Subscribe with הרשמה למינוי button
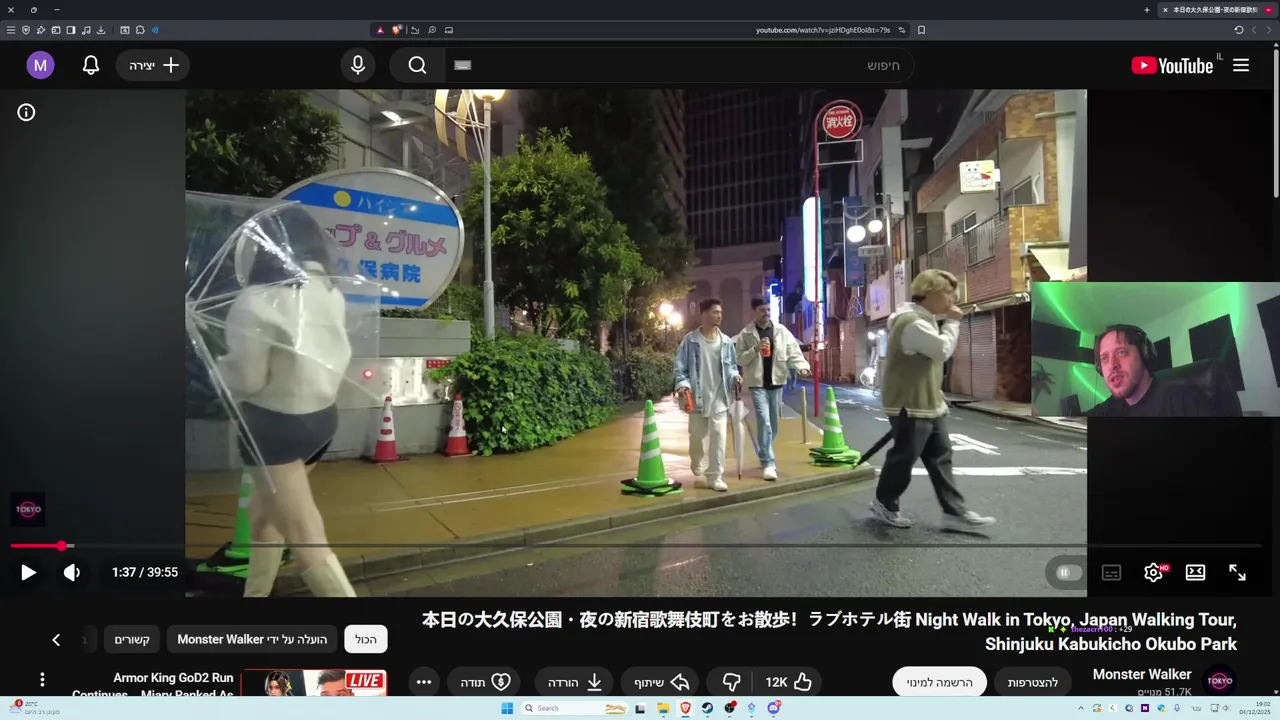This screenshot has height=720, width=1280. point(939,682)
